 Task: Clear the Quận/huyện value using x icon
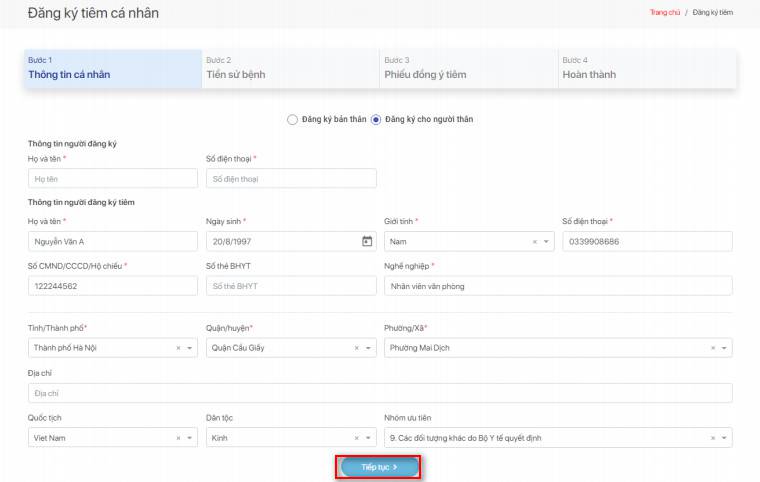356,348
